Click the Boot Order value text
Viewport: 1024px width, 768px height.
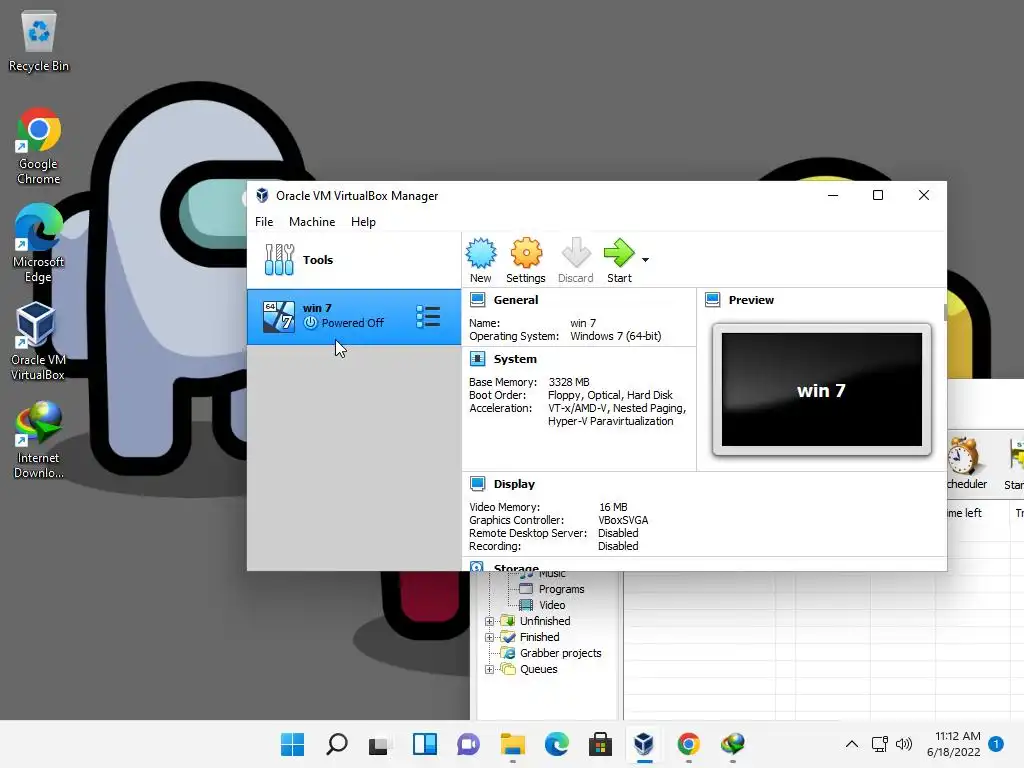pyautogui.click(x=610, y=395)
